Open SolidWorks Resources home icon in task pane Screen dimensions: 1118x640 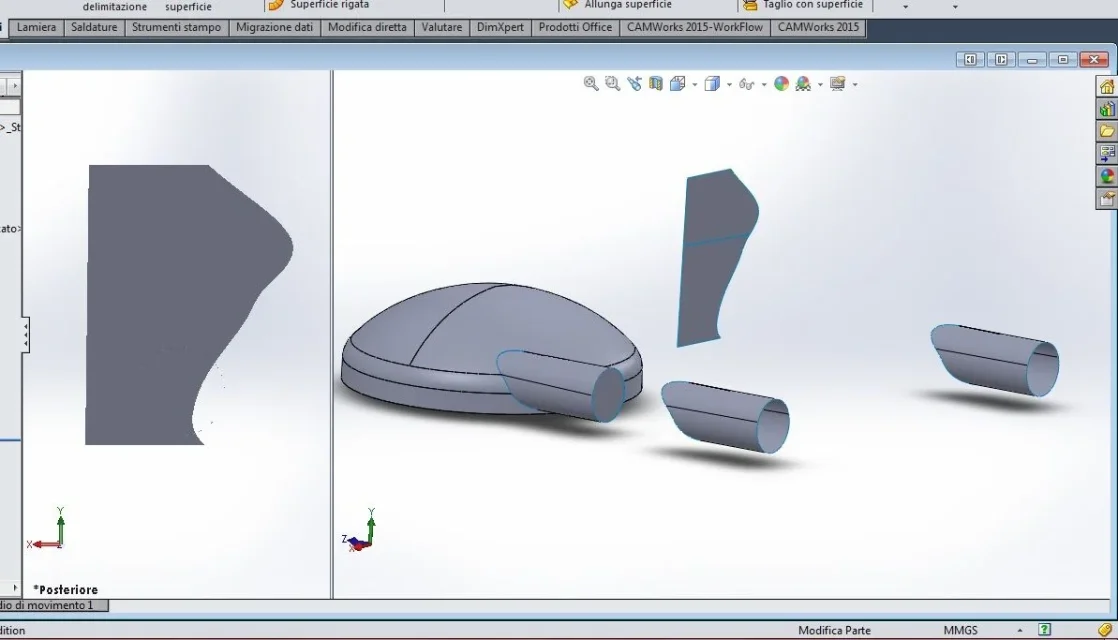(1107, 87)
